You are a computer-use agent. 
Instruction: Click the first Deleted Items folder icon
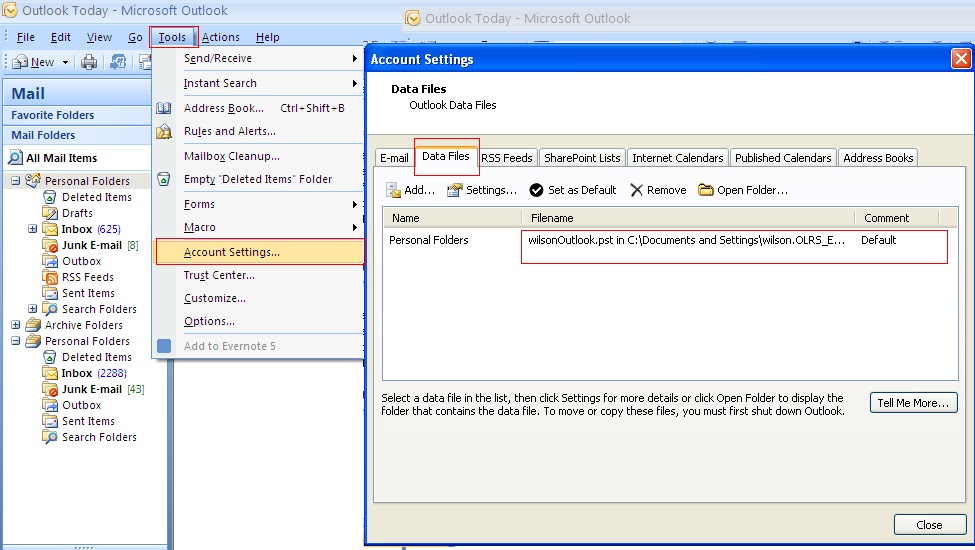pos(50,197)
